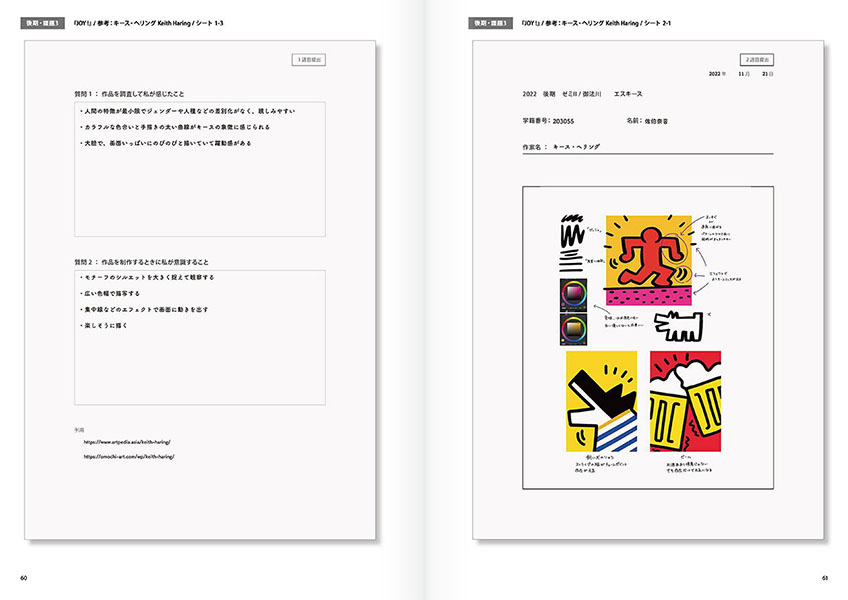Click the bullet starting 広い色幅

click(x=110, y=293)
